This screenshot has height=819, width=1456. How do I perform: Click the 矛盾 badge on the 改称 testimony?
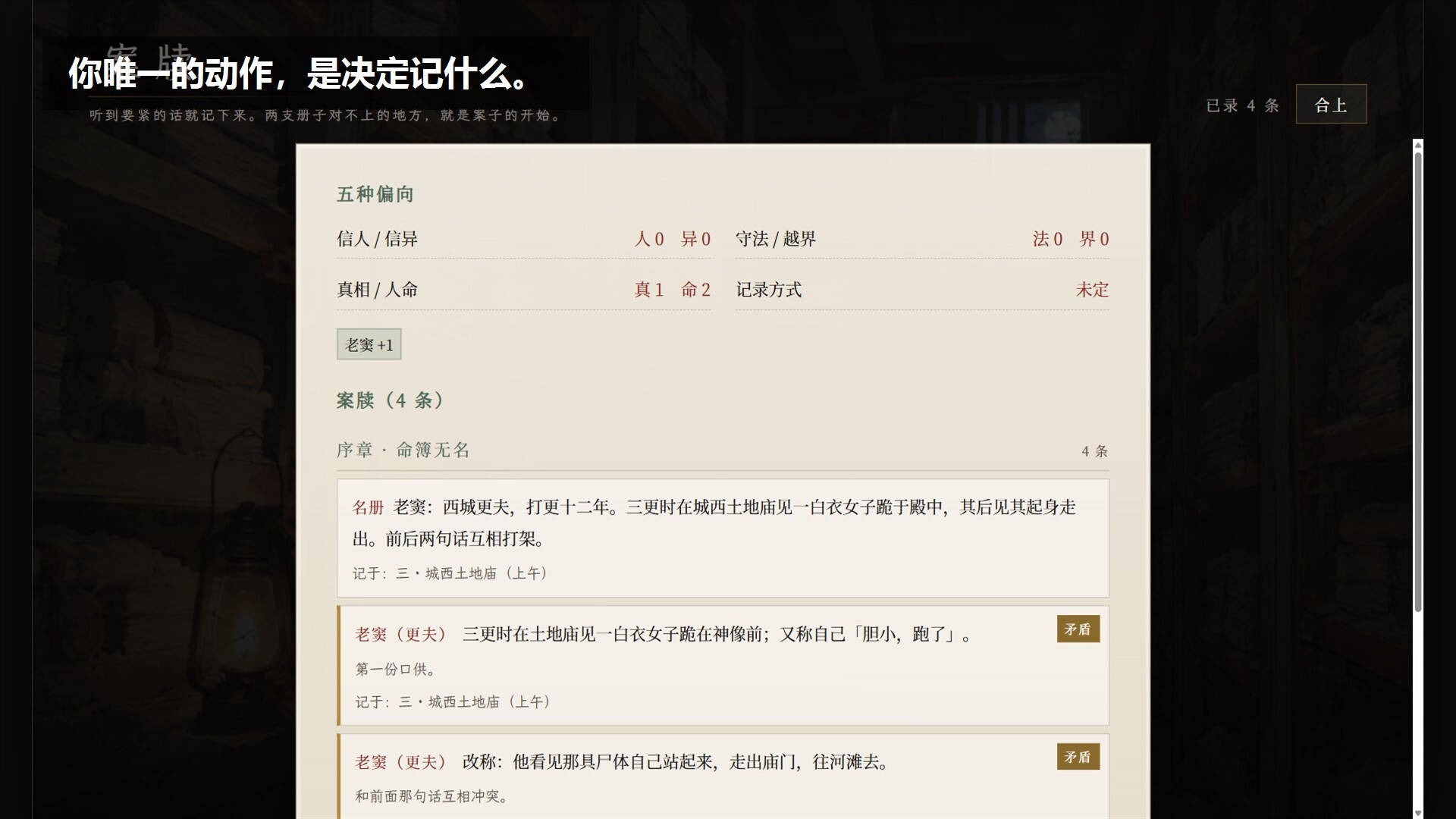(x=1078, y=757)
